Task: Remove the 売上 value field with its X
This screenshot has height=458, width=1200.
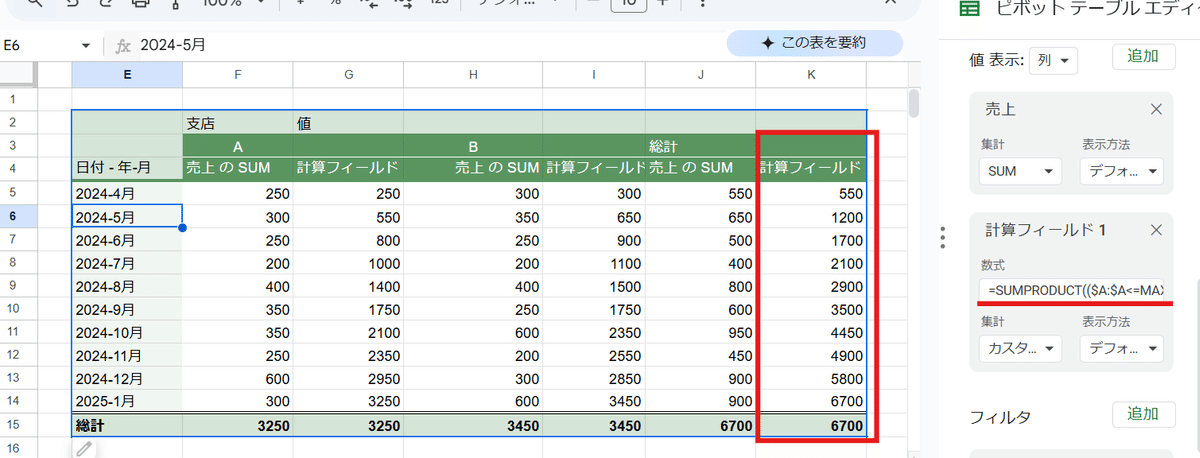Action: tap(1156, 109)
